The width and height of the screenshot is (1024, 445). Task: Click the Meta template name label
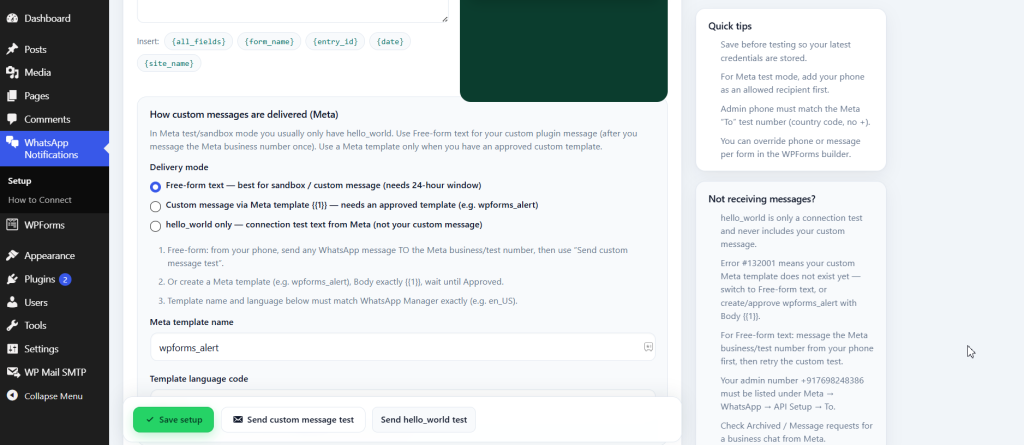pyautogui.click(x=191, y=322)
